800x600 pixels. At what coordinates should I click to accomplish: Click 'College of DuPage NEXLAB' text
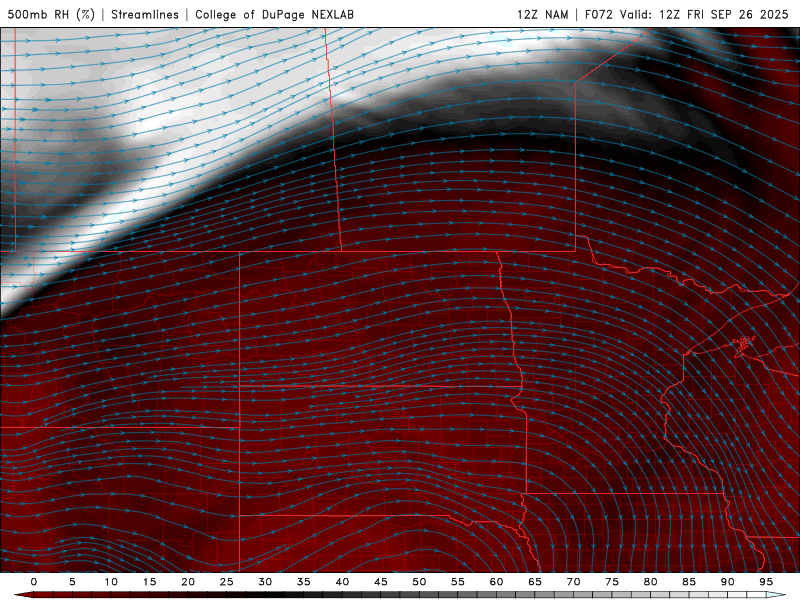coord(274,14)
